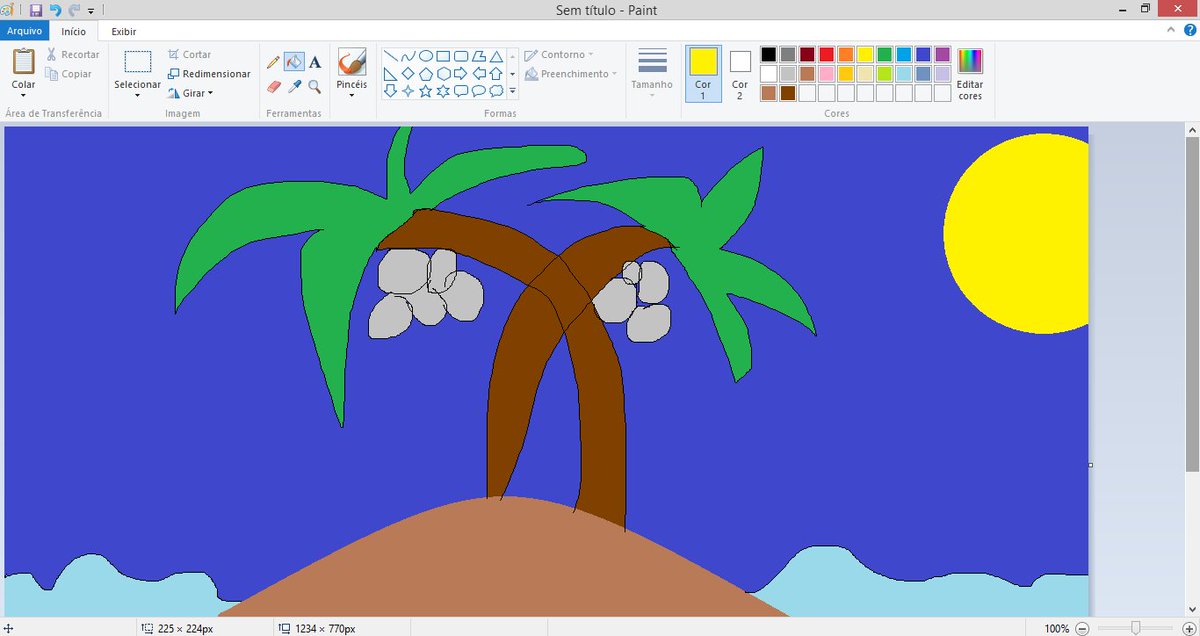Click the zoom in plus button
The width and height of the screenshot is (1200, 636).
pos(1189,628)
